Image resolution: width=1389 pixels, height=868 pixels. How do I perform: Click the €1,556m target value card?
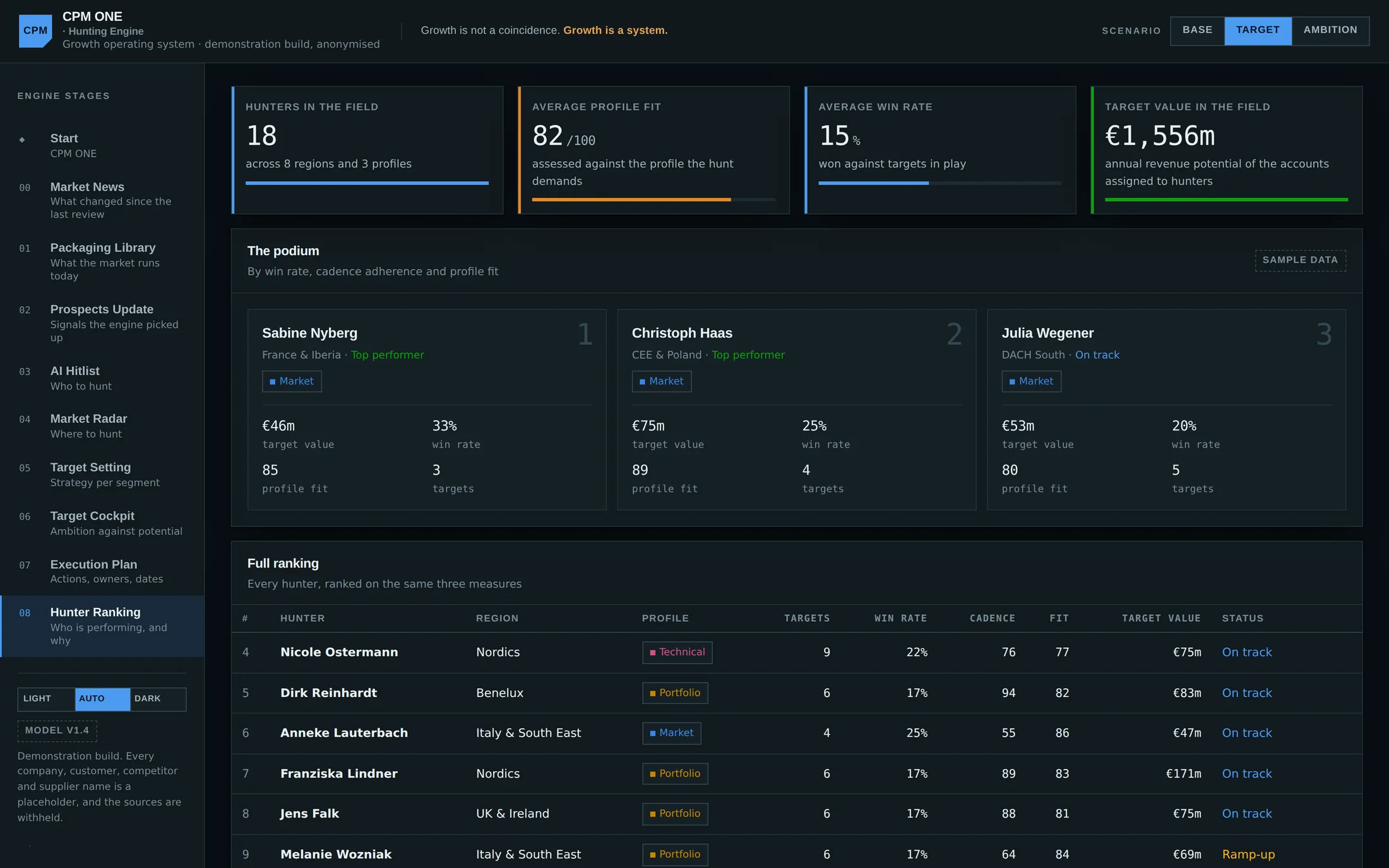(1227, 150)
